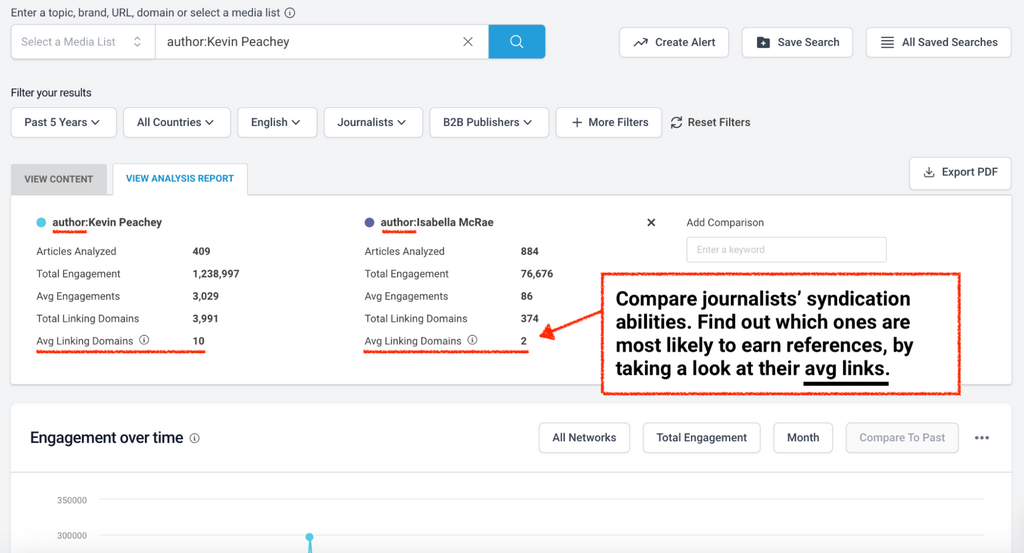The width and height of the screenshot is (1024, 553).
Task: Click the blue search magnifier button
Action: (516, 42)
